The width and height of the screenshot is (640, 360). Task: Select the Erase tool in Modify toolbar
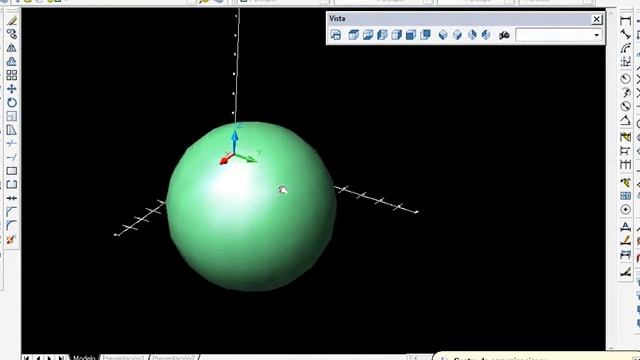point(11,20)
